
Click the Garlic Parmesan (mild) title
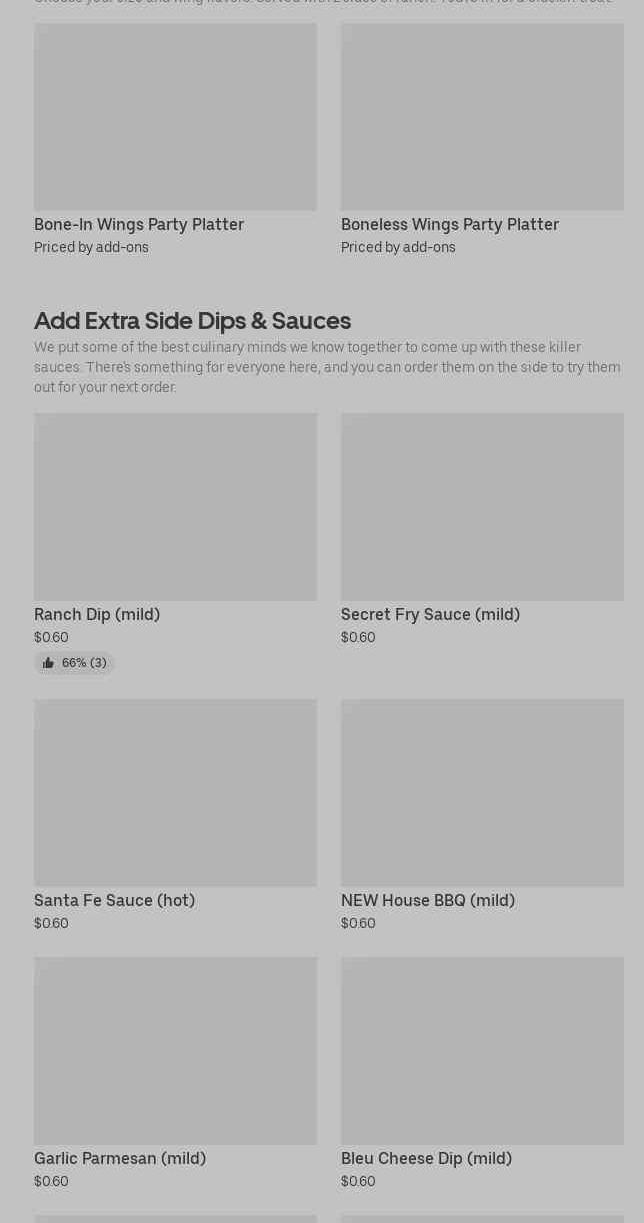coord(120,1158)
